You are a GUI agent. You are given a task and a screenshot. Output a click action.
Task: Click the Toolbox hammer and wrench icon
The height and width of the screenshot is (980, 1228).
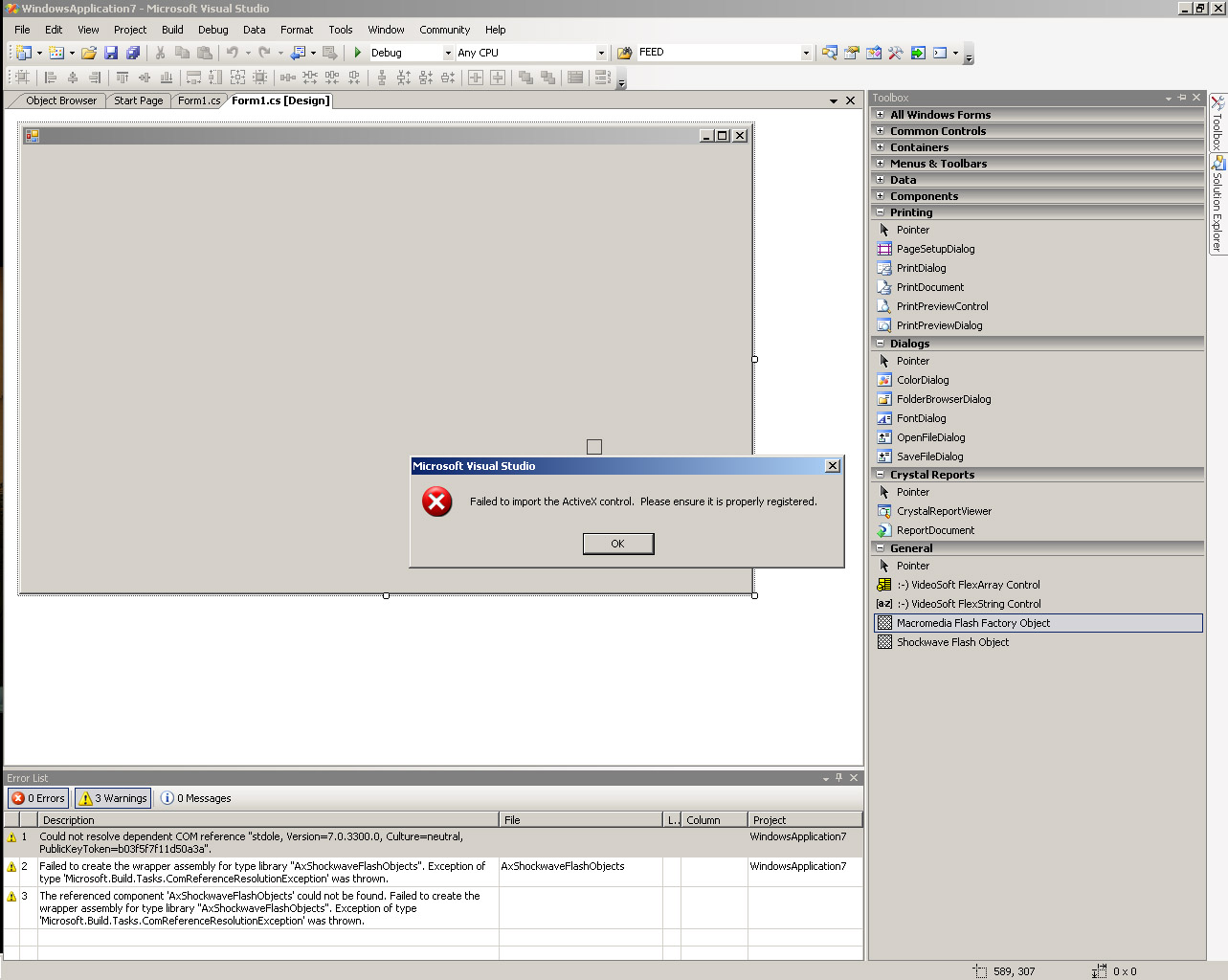[896, 53]
